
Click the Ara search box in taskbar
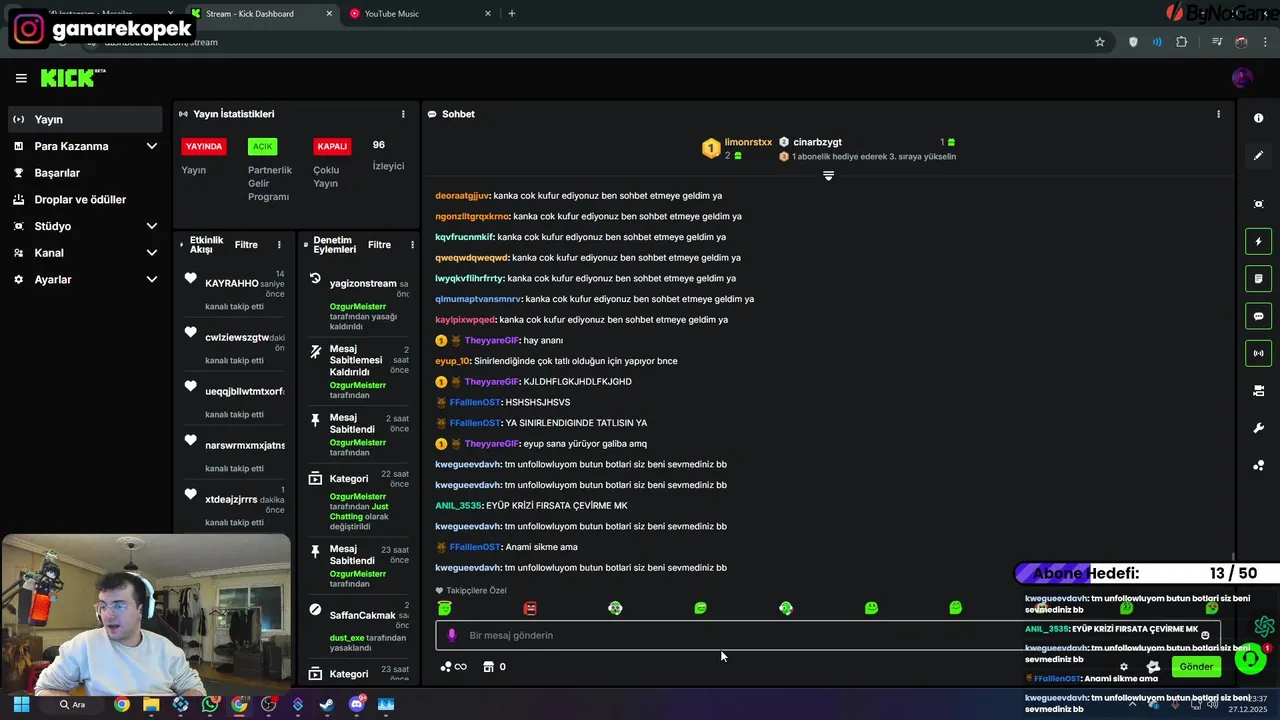point(75,704)
